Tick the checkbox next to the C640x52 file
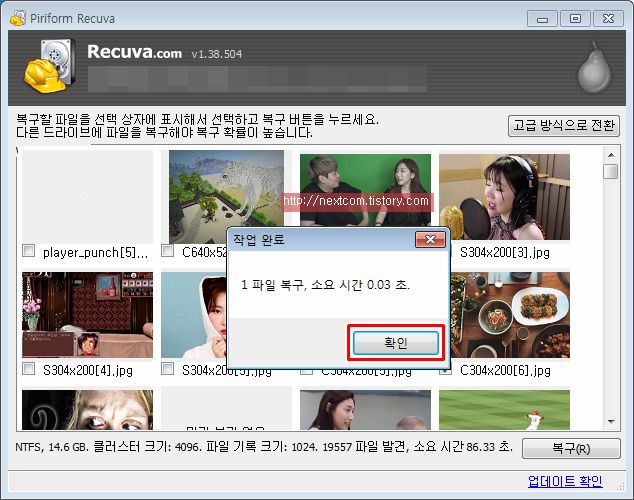The image size is (634, 500). (x=167, y=251)
